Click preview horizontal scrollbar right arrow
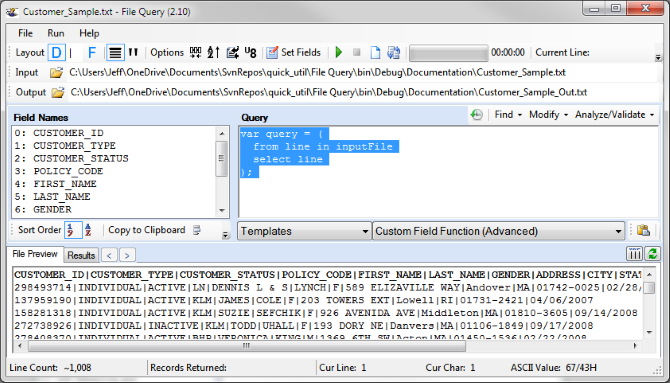This screenshot has height=383, width=670. [x=635, y=346]
